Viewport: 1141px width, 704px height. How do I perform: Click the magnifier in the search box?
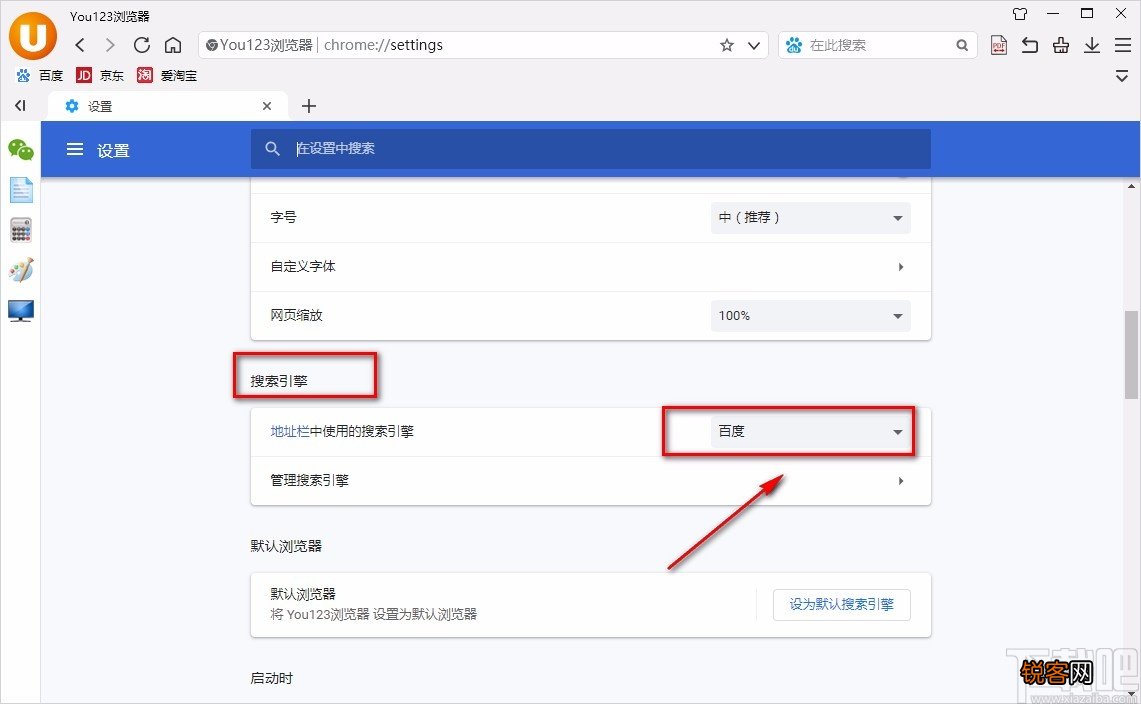[962, 45]
